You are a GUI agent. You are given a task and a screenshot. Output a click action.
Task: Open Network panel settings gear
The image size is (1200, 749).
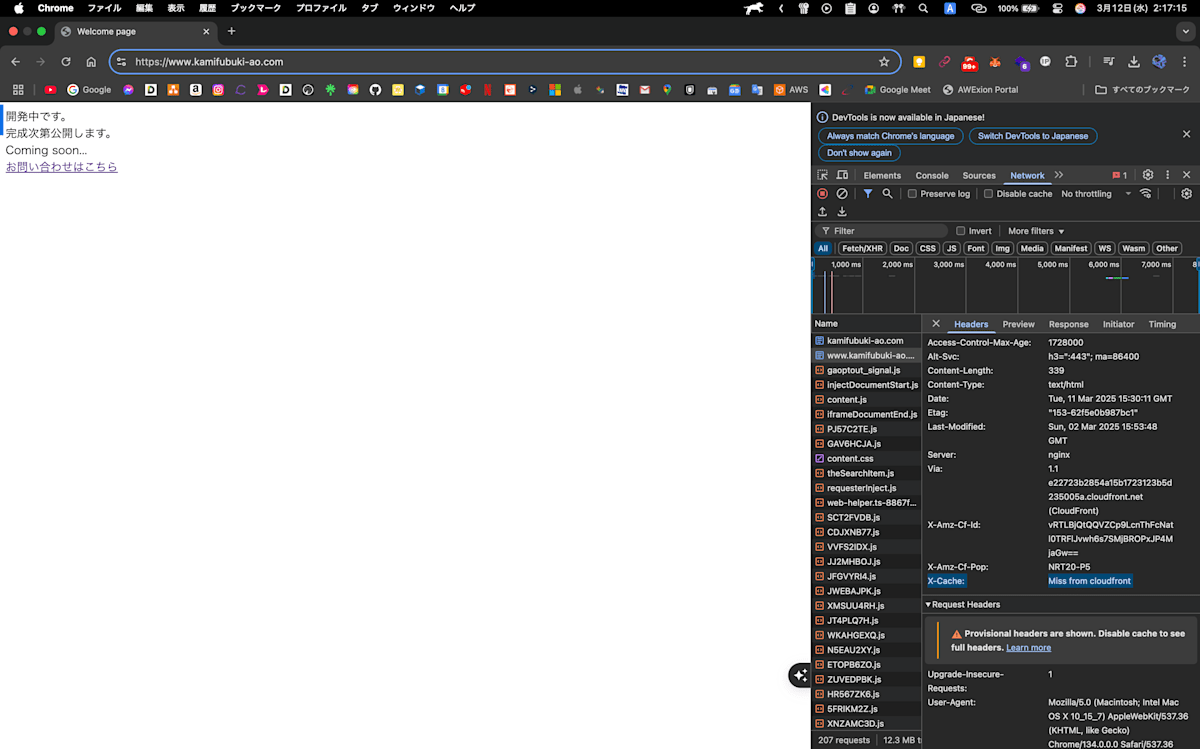pyautogui.click(x=1187, y=194)
